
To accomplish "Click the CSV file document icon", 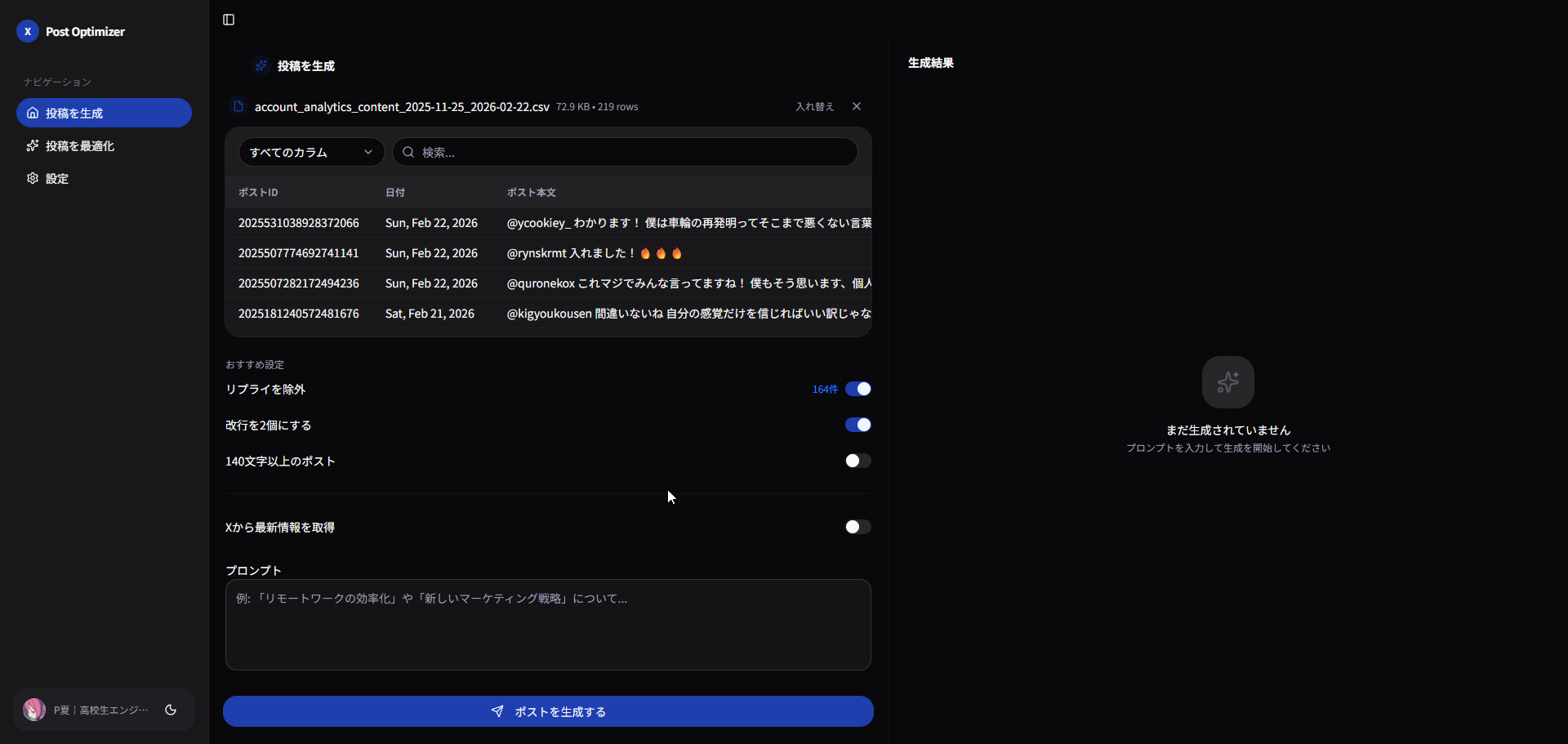I will point(238,106).
